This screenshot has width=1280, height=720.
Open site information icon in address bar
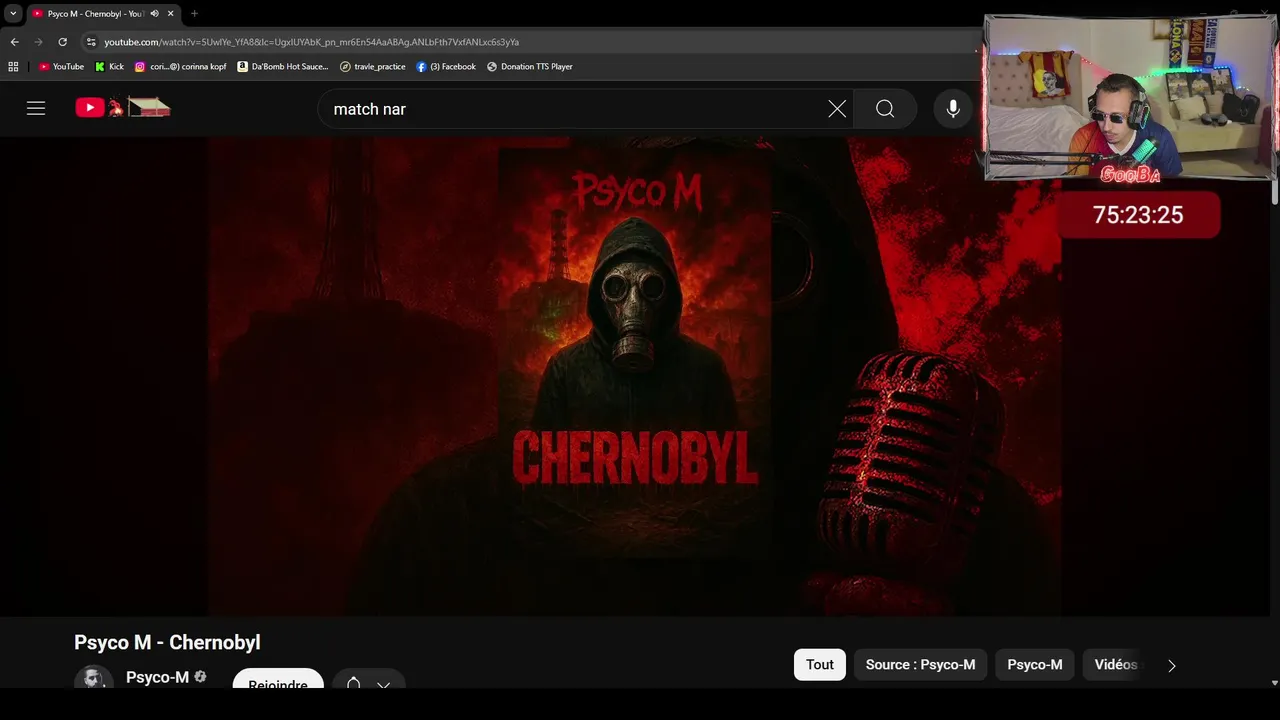(91, 42)
